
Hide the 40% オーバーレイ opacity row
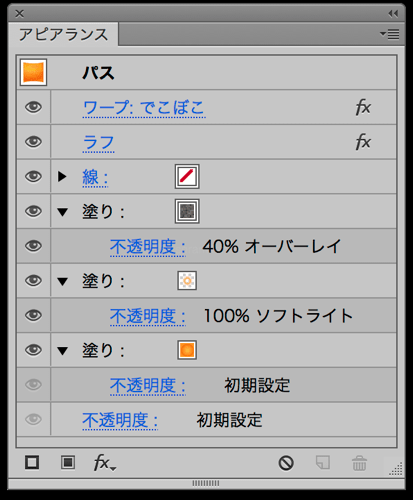tap(33, 246)
